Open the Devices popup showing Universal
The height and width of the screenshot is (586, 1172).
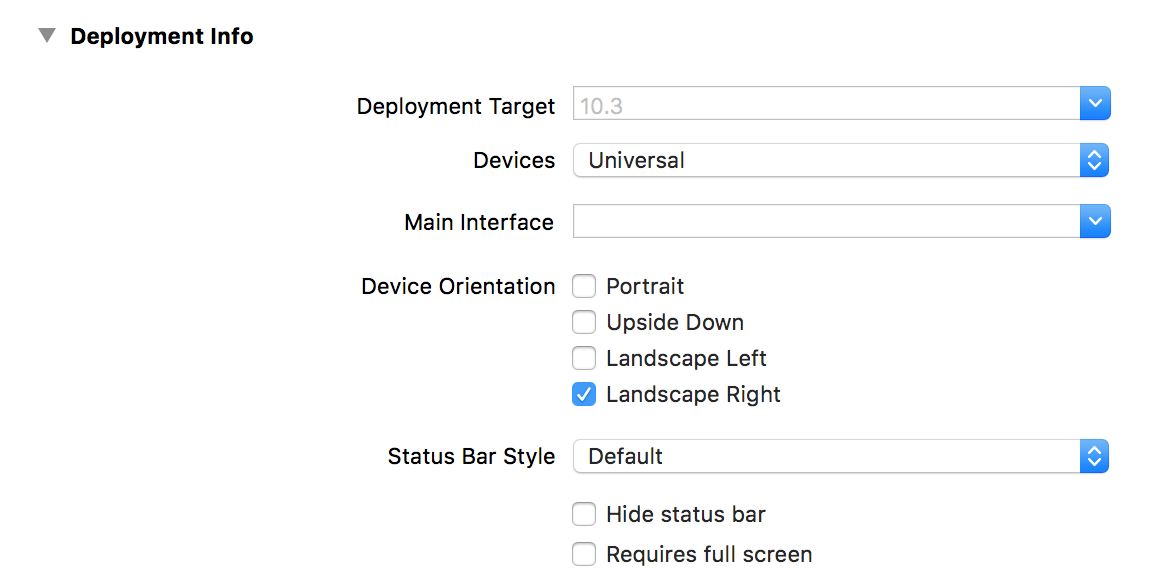(x=825, y=160)
